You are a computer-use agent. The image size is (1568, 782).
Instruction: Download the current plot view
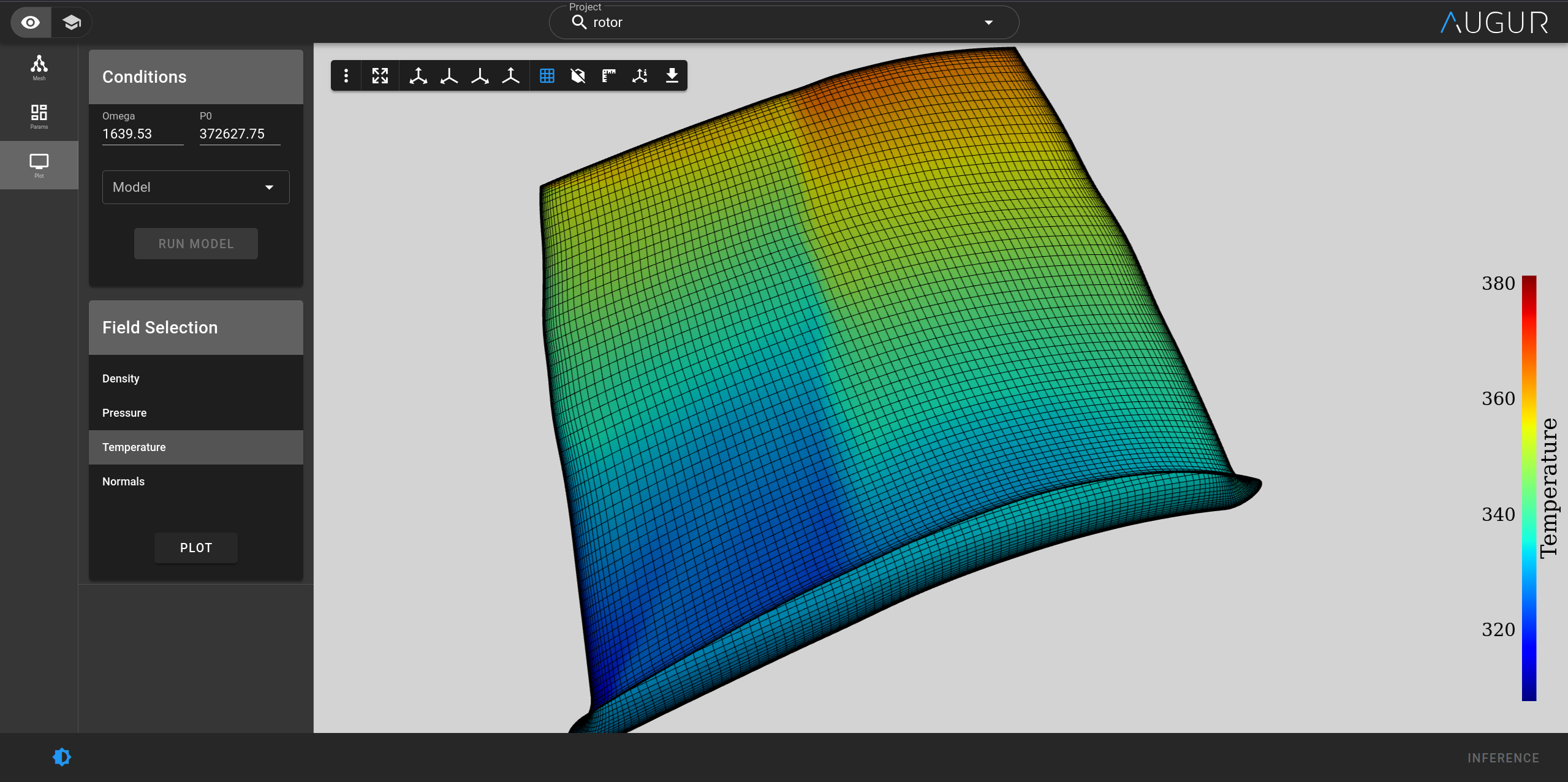[x=672, y=75]
